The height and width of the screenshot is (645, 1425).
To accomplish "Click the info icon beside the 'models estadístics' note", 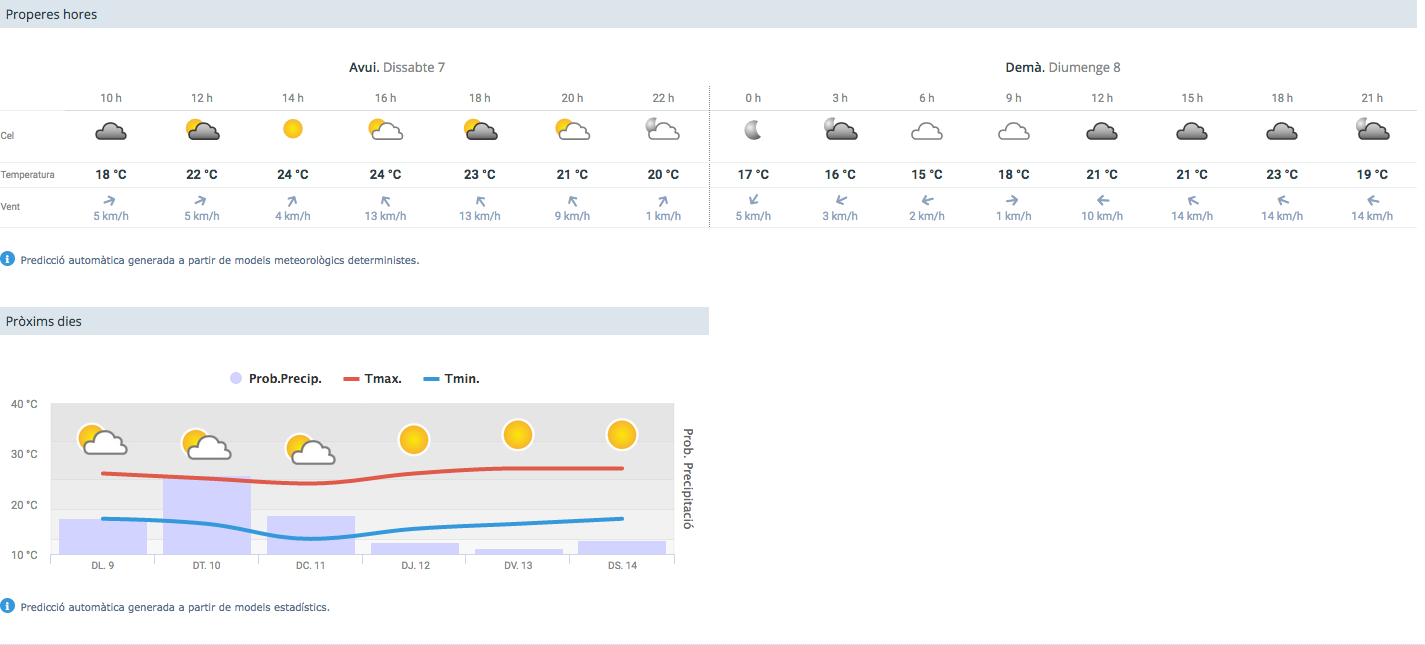I will pos(9,606).
